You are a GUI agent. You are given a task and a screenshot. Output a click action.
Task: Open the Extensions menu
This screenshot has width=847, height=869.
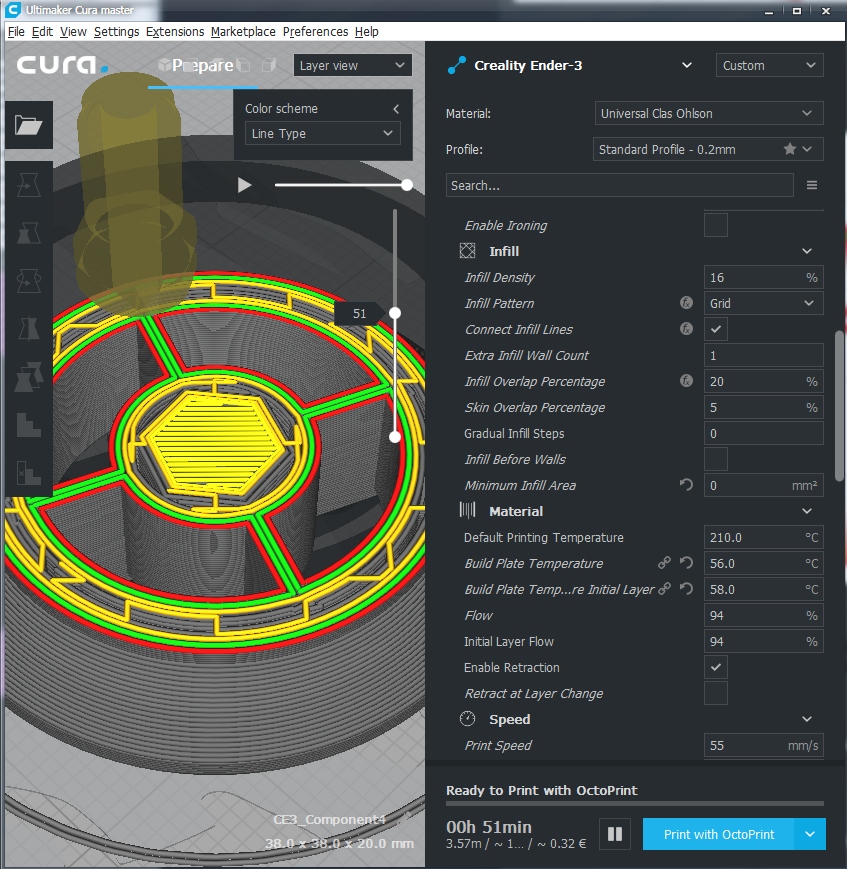click(x=175, y=32)
